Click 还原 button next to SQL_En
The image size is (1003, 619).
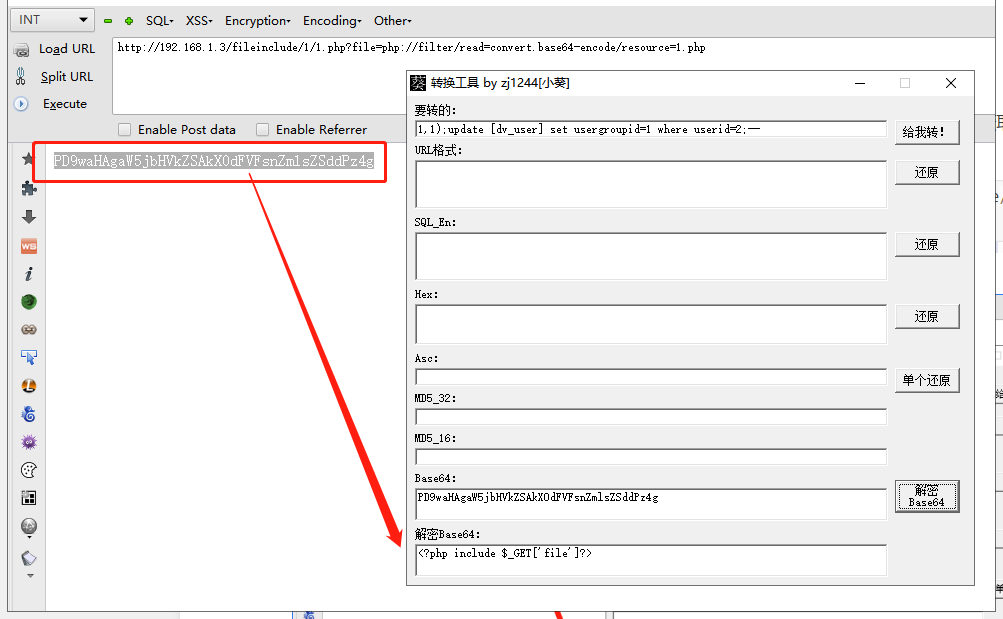[x=927, y=245]
